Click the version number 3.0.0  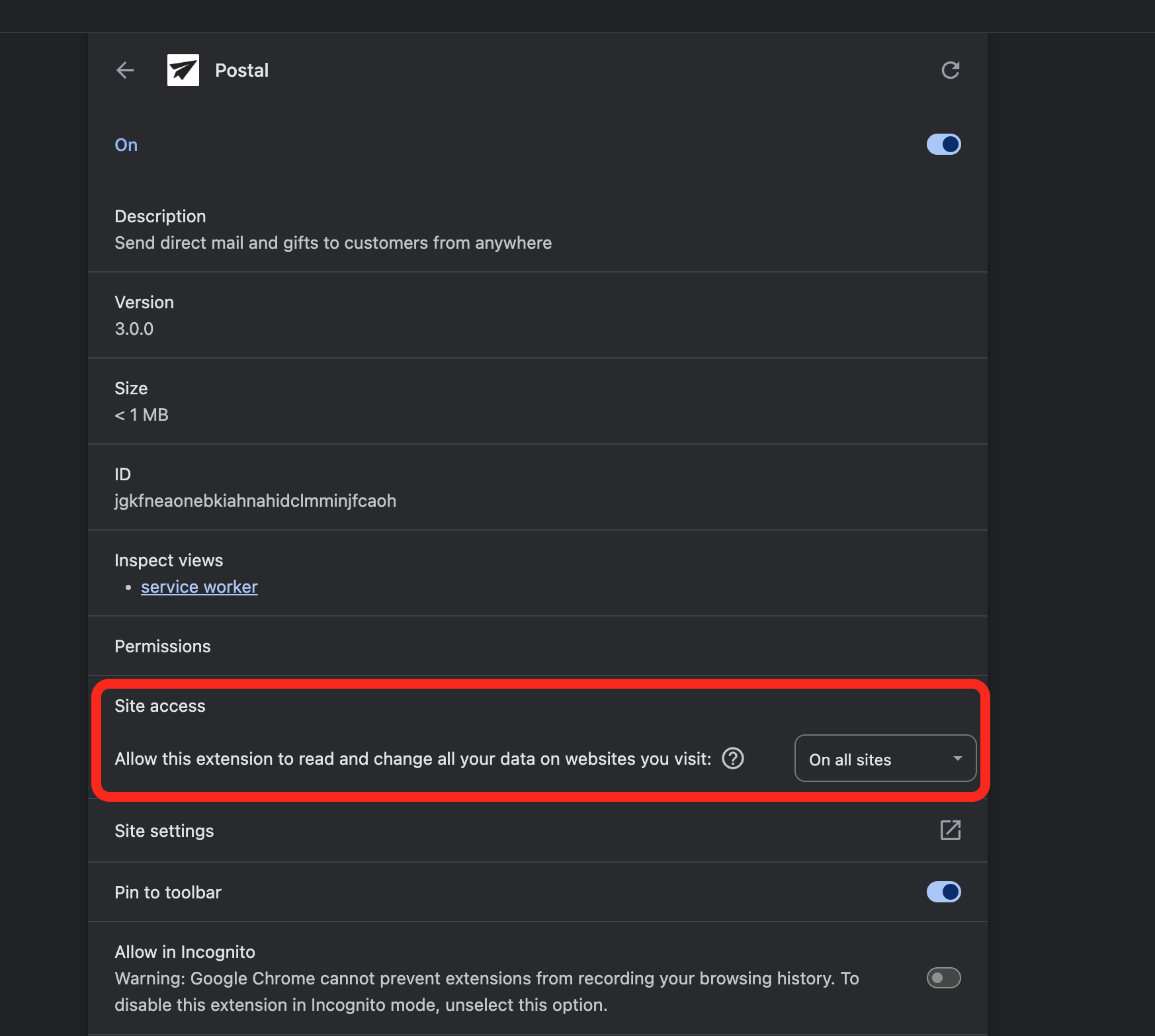[134, 329]
